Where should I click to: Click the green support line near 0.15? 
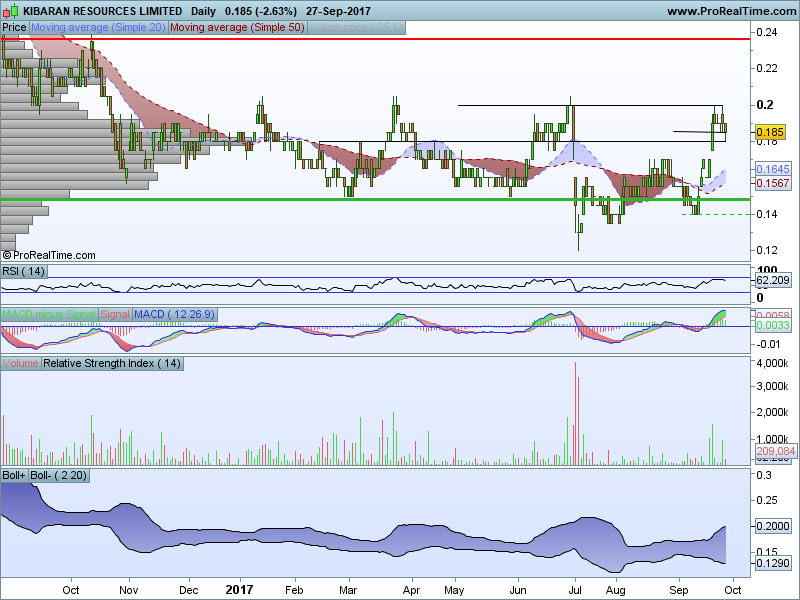[376, 199]
